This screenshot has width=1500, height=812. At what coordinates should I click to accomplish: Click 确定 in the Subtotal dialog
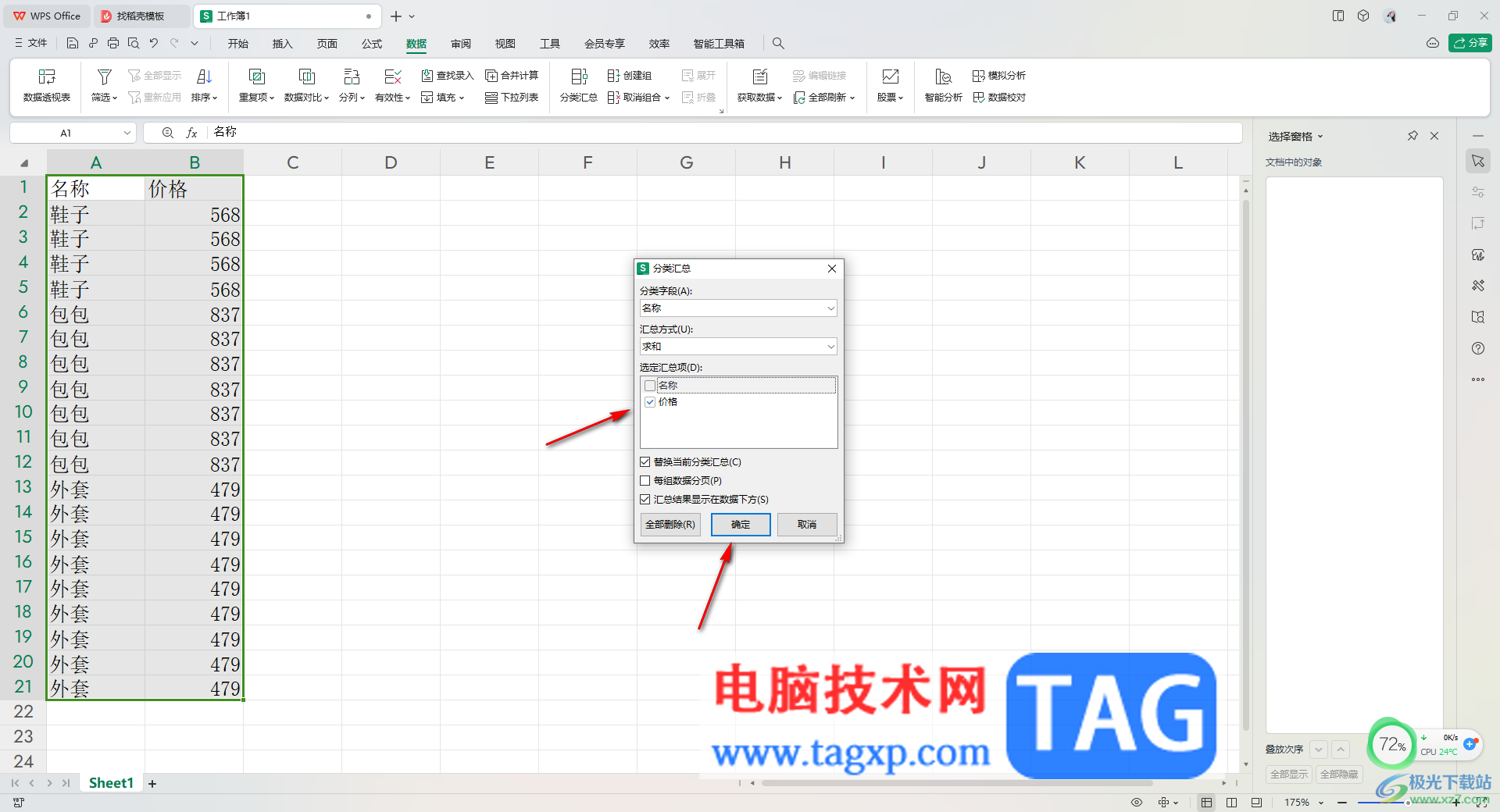click(x=741, y=525)
